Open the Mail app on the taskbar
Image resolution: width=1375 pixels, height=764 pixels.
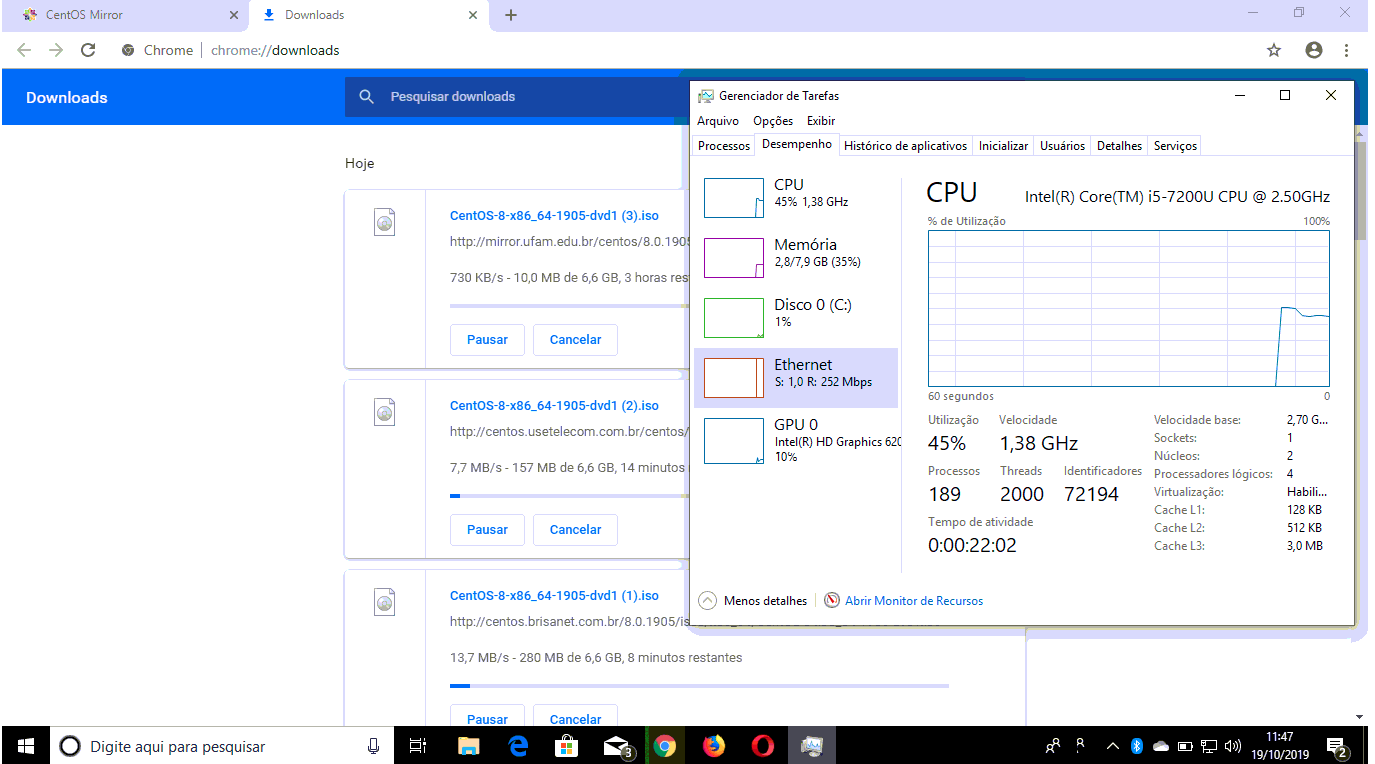(x=617, y=746)
